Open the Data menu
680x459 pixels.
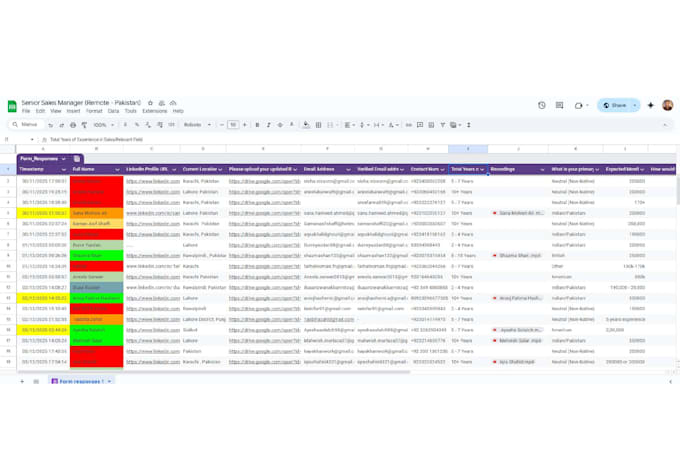(x=113, y=111)
